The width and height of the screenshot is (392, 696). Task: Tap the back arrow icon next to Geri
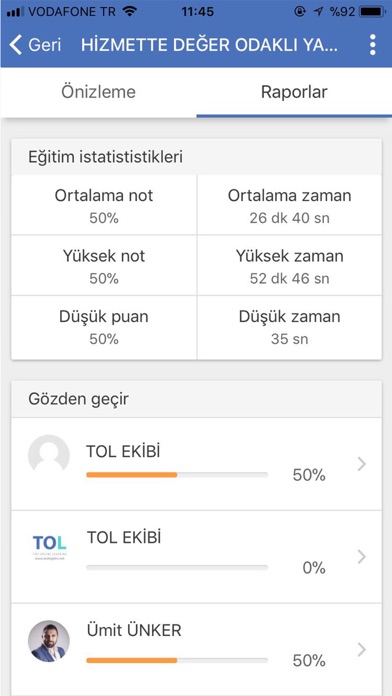click(16, 45)
